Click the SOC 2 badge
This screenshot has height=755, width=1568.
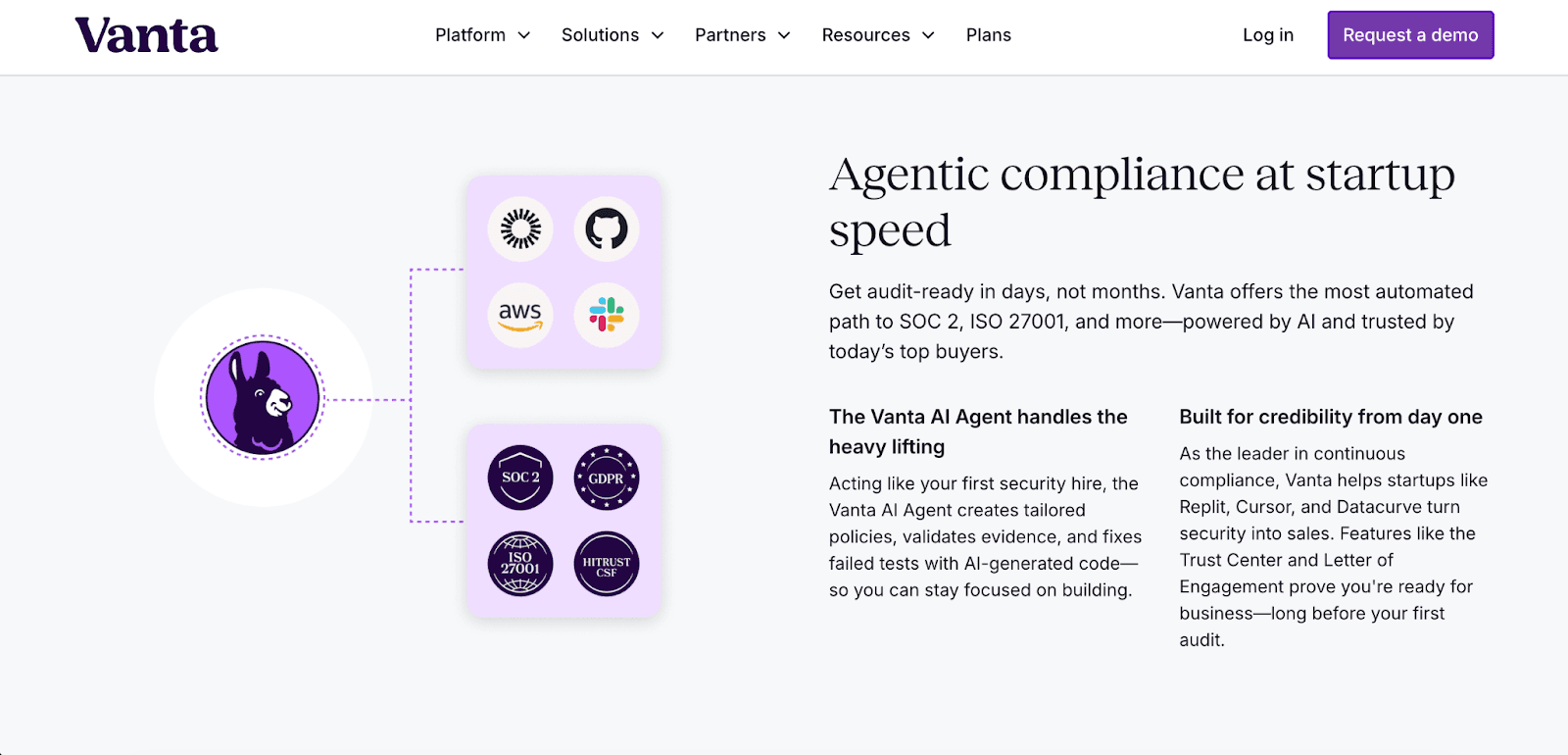point(520,478)
